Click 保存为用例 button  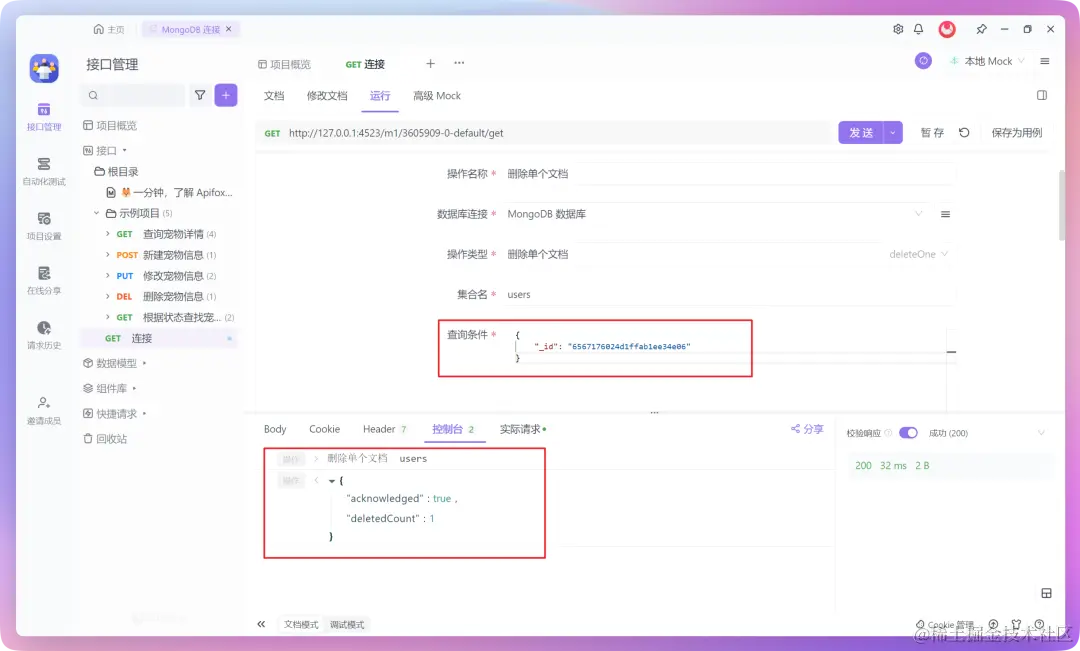[1017, 132]
